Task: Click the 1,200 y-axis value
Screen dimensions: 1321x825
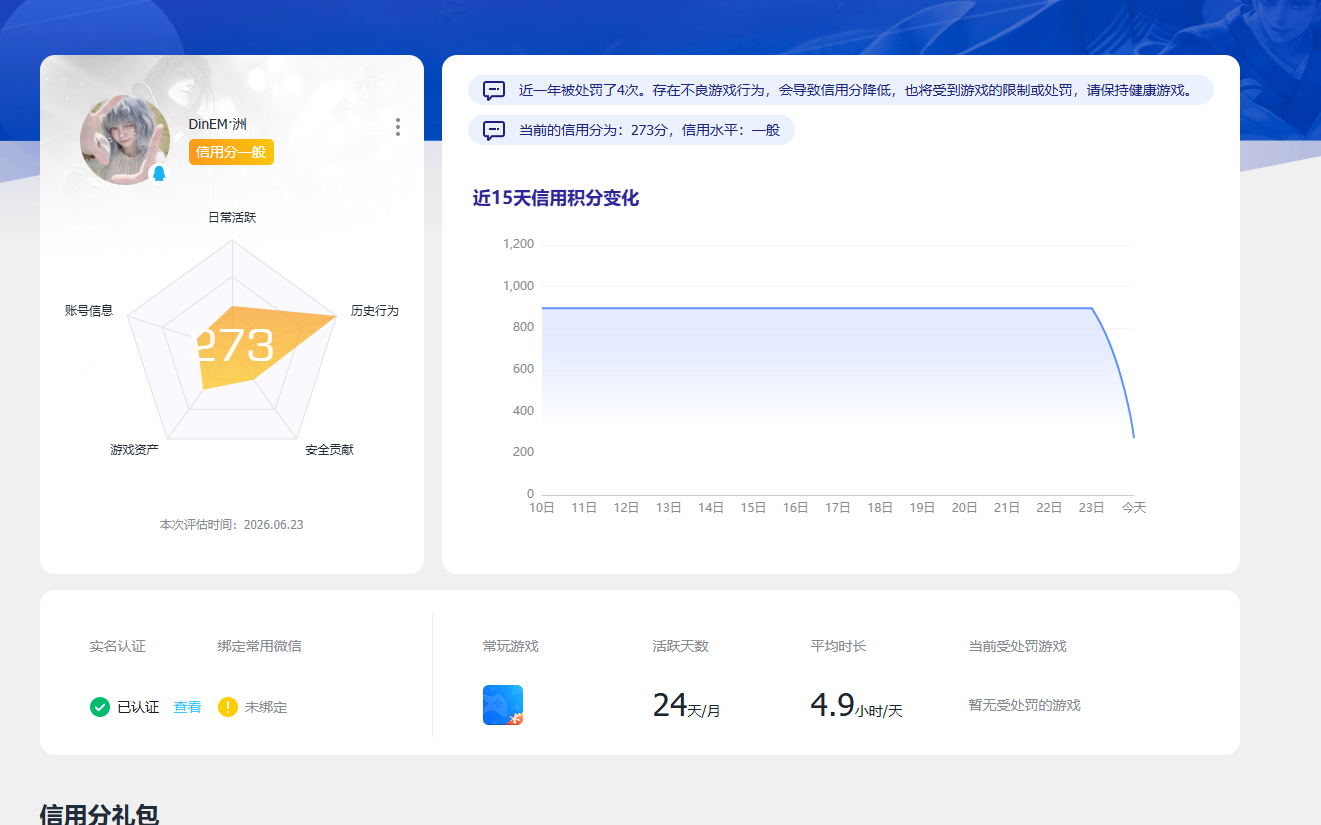Action: point(518,244)
